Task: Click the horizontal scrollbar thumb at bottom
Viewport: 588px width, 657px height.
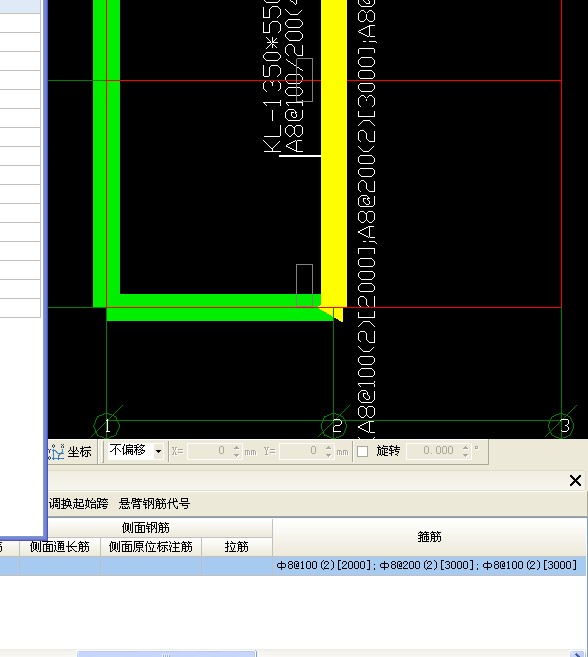Action: 166,654
